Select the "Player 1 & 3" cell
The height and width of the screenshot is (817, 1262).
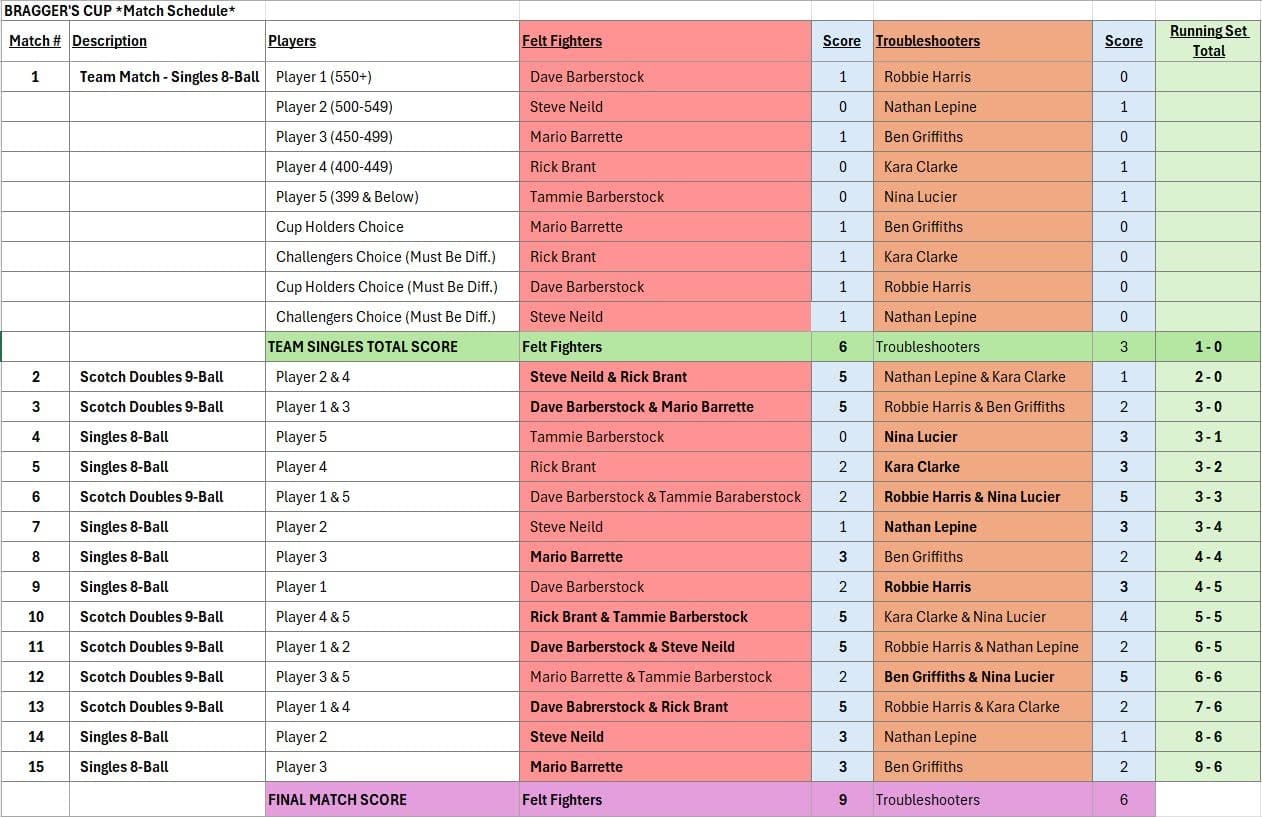point(392,407)
